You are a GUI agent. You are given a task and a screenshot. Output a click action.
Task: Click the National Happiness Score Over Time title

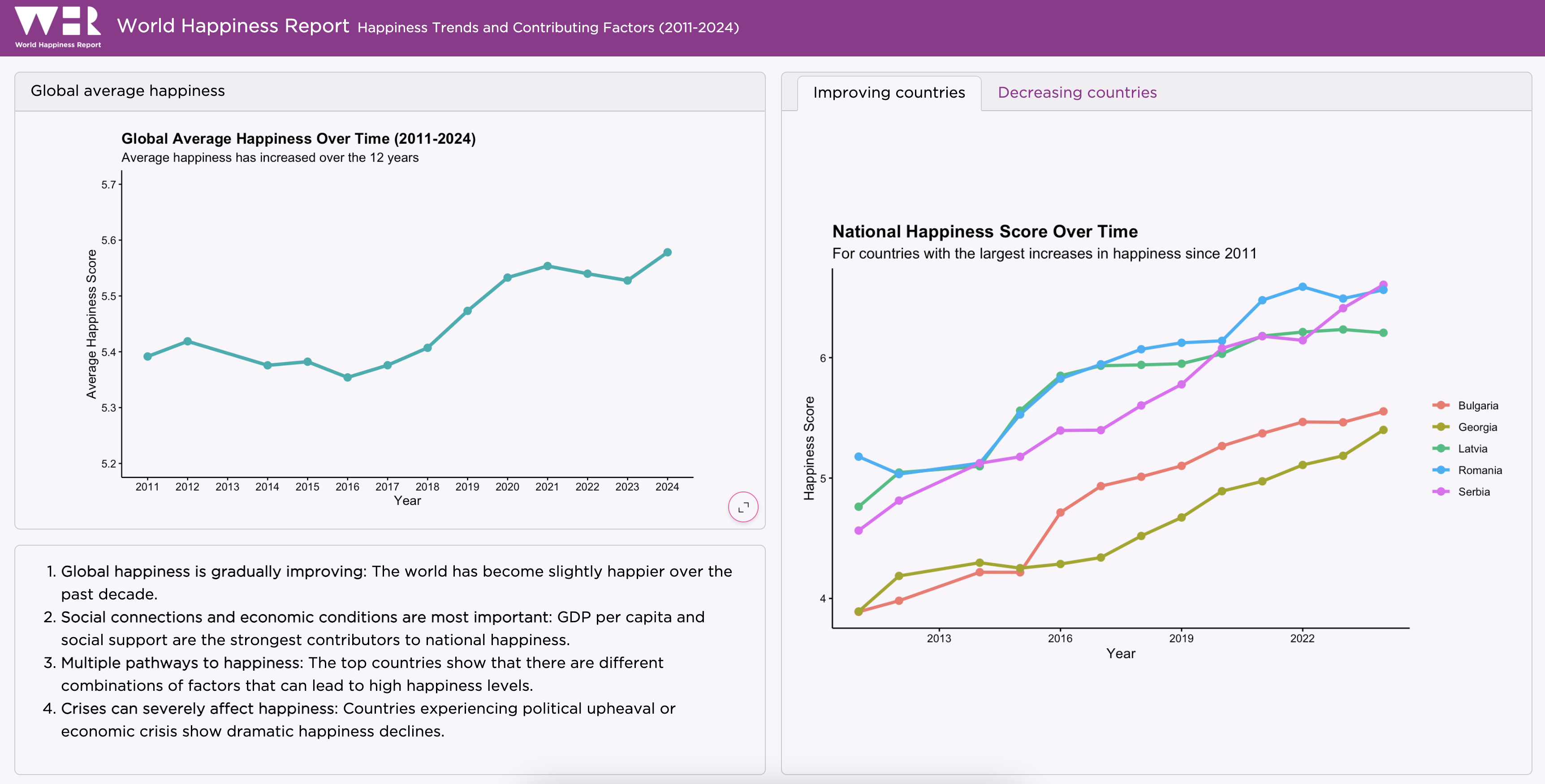984,232
